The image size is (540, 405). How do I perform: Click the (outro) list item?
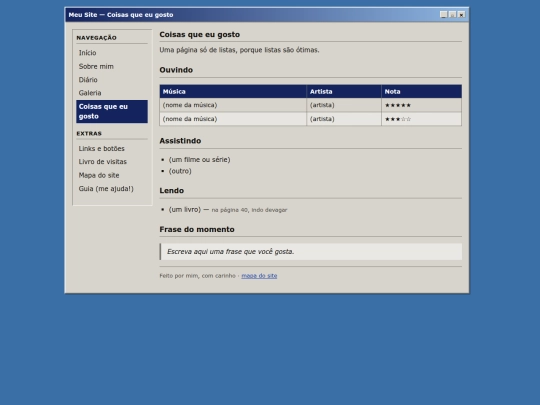tap(180, 171)
